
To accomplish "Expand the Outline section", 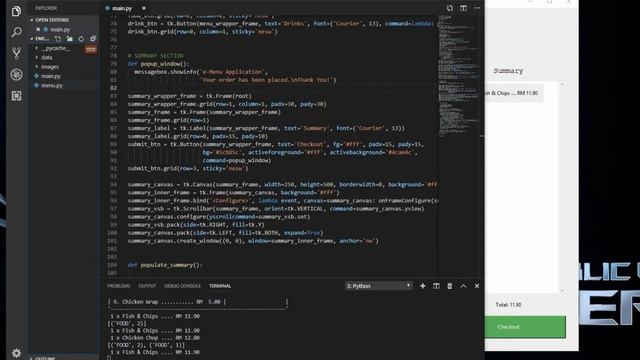I will 45,358.
